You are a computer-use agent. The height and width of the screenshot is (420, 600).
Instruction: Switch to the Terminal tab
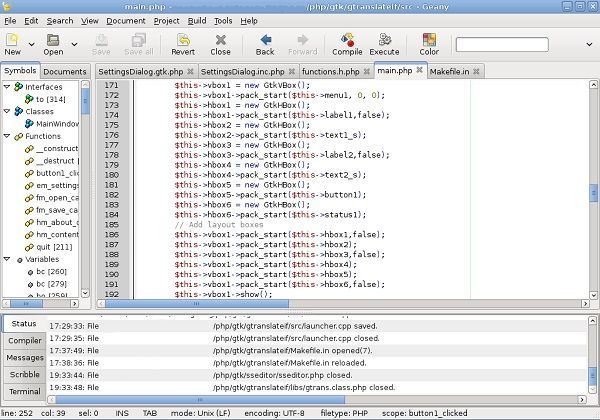[x=25, y=391]
